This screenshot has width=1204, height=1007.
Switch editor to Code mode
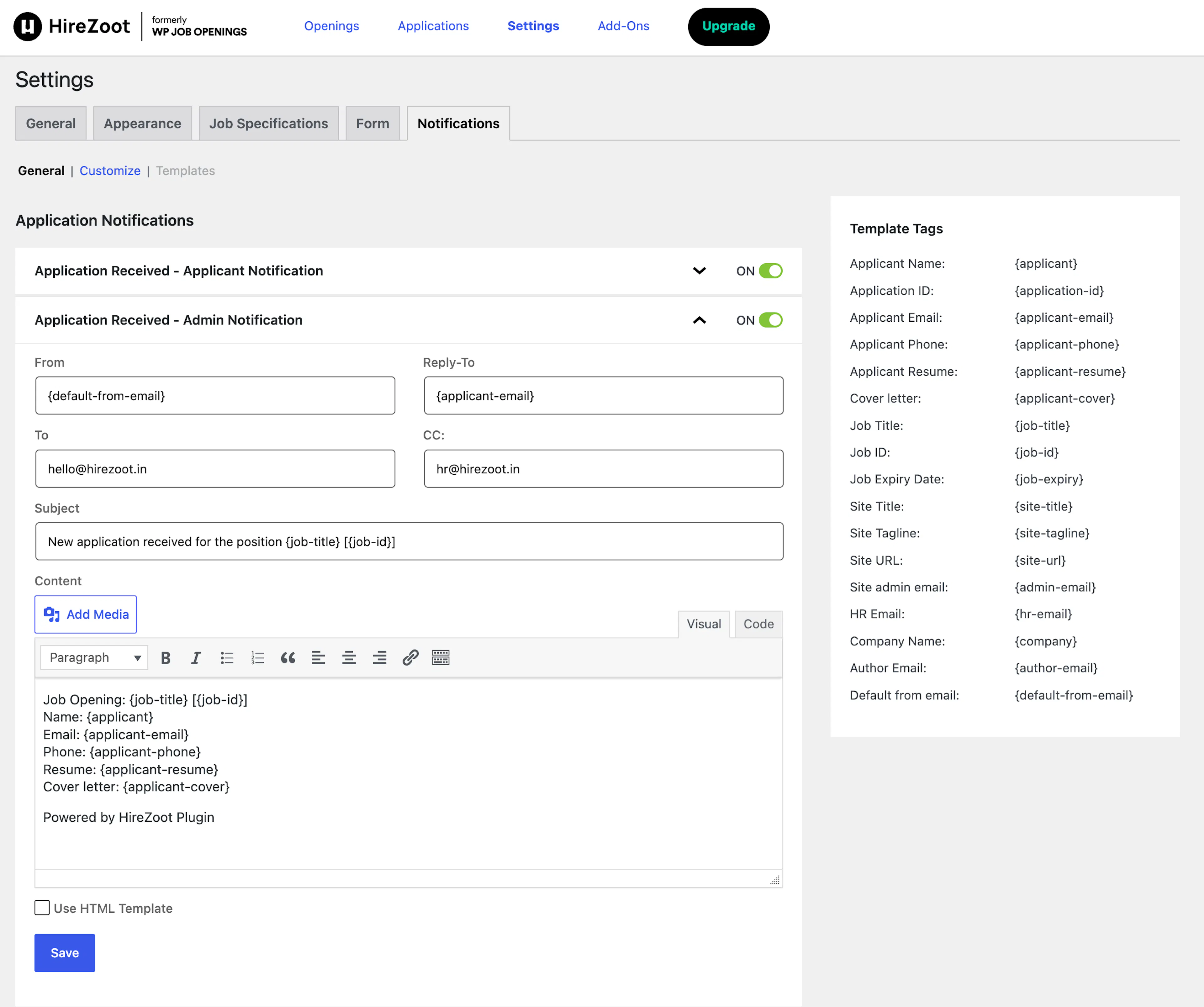pyautogui.click(x=758, y=624)
